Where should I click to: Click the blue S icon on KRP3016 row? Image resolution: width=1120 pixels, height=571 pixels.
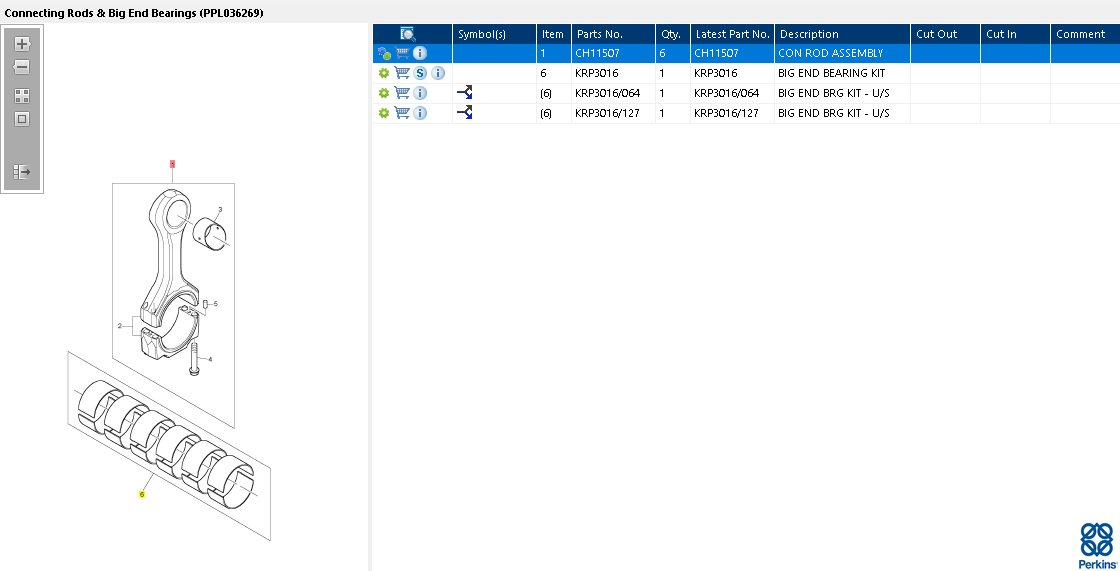coord(420,73)
